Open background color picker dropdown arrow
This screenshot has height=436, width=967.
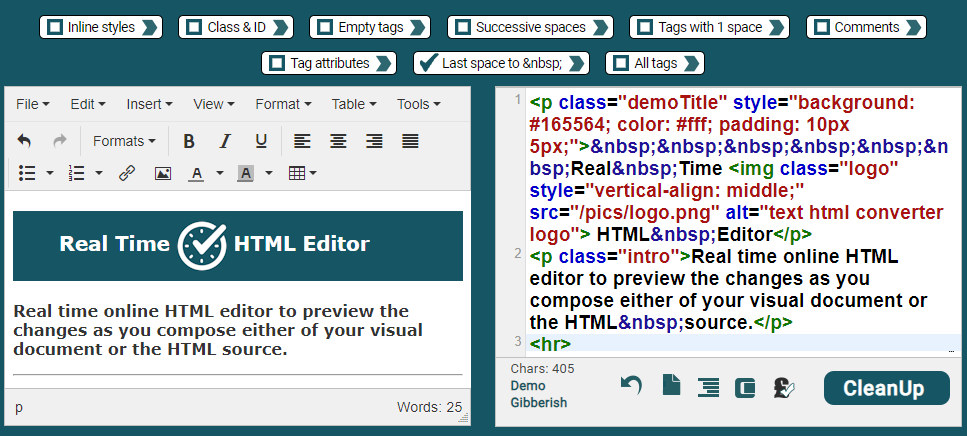pos(268,173)
